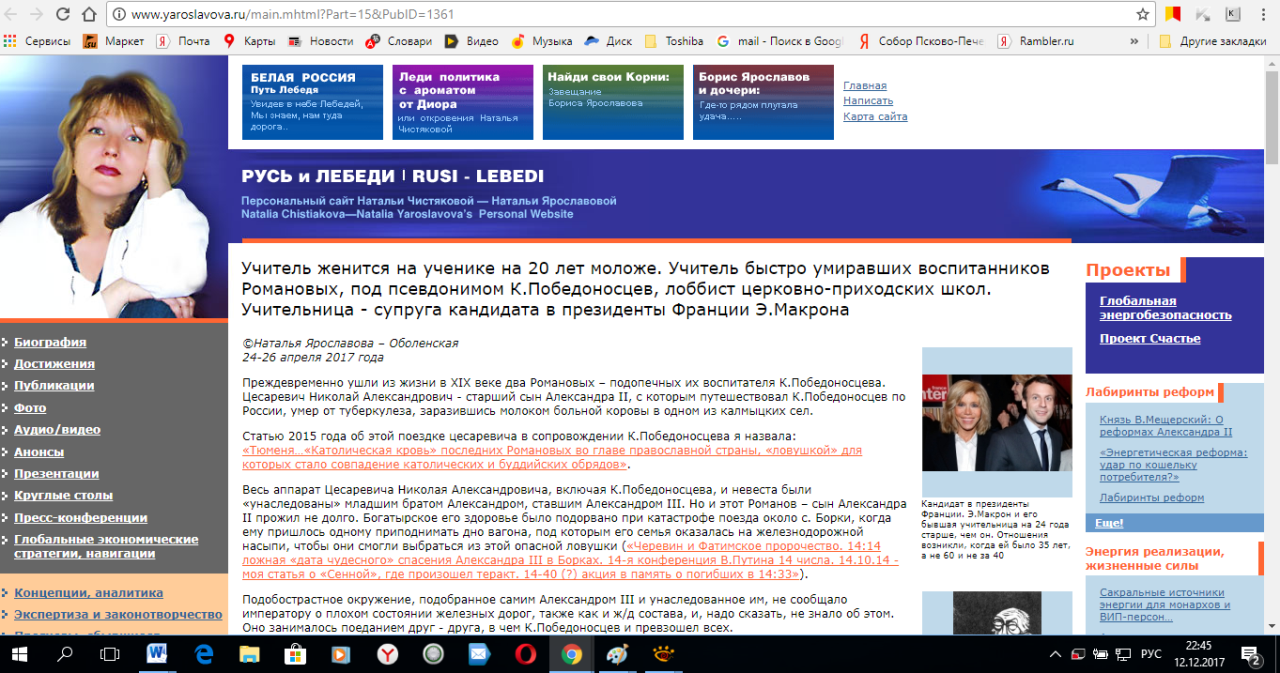Viewport: 1280px width, 673px height.
Task: Open Пресс-конференции in the left menu
Action: pos(81,518)
